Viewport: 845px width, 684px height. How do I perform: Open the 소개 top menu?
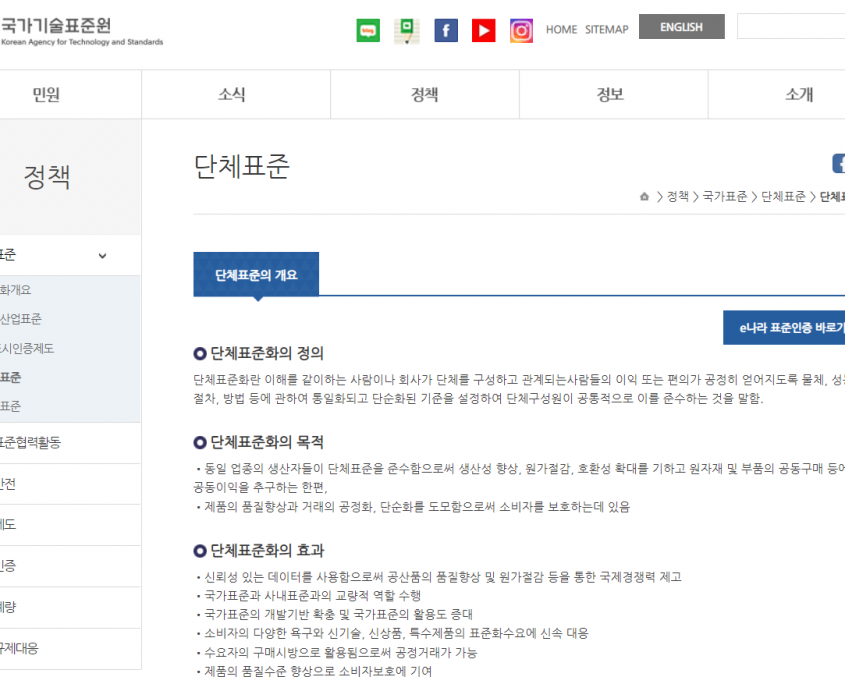click(x=798, y=95)
